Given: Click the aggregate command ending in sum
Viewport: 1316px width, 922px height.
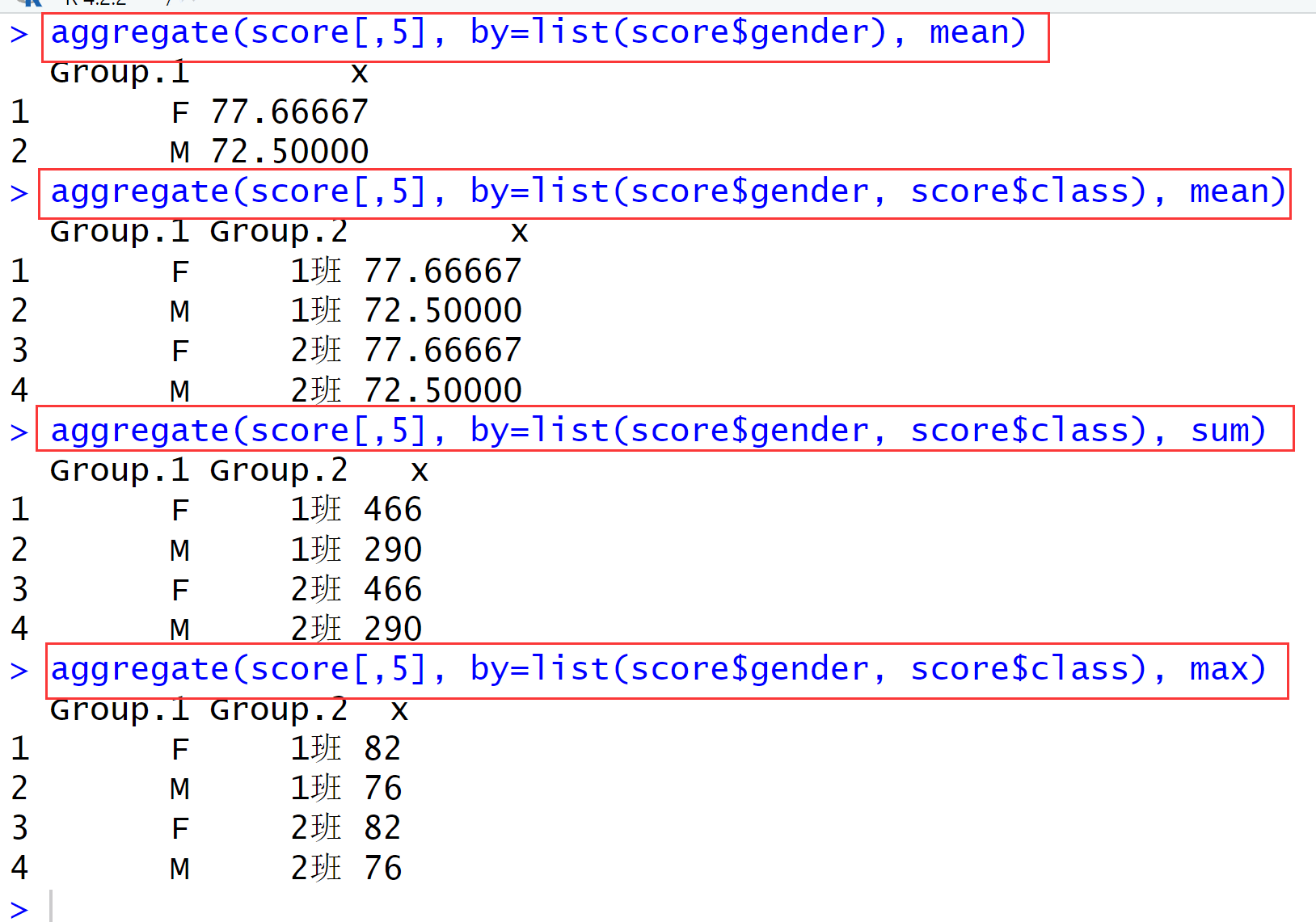Looking at the screenshot, I should 658,431.
